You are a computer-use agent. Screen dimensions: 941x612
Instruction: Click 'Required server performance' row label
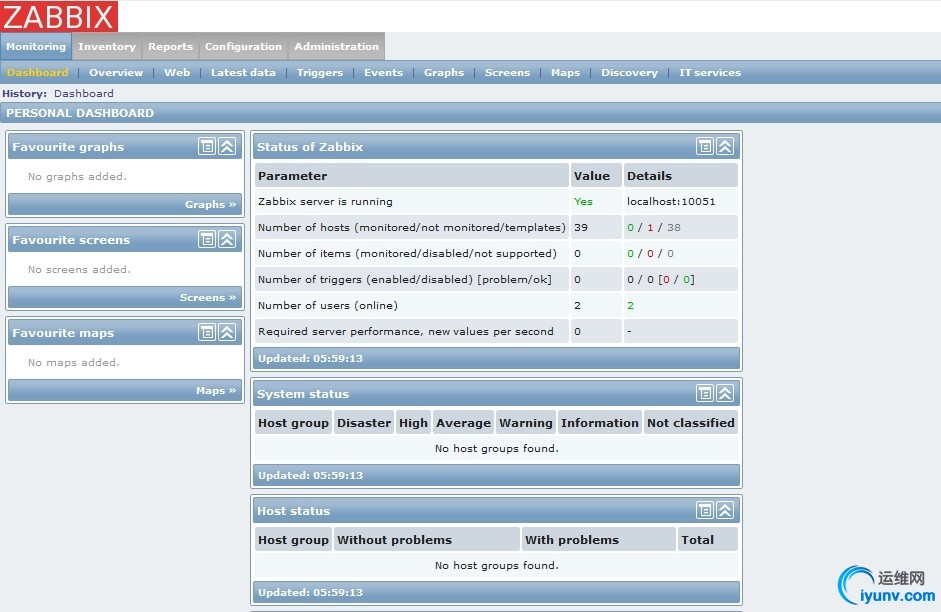pos(406,331)
